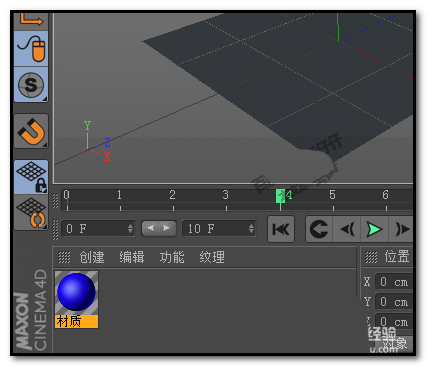
Task: Click the 0 F field stepper arrows
Action: 130,229
